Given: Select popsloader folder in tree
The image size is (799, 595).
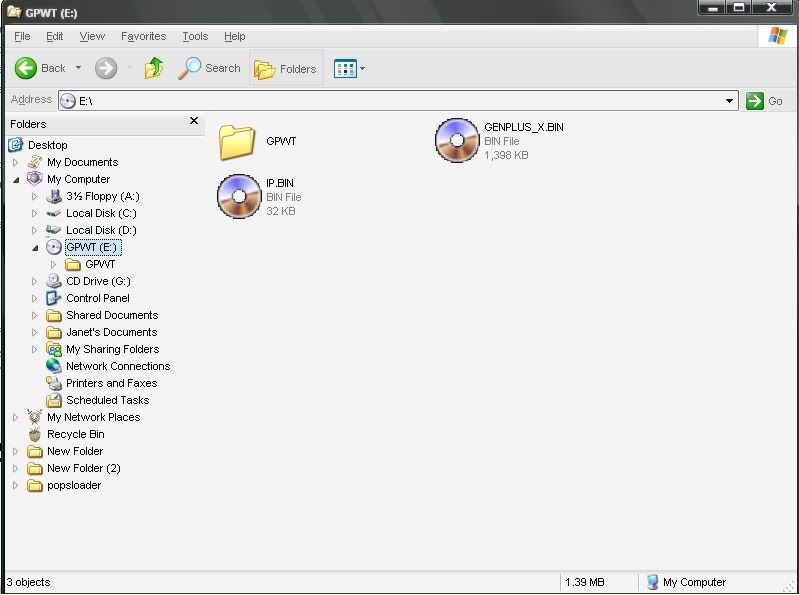Looking at the screenshot, I should tap(74, 485).
